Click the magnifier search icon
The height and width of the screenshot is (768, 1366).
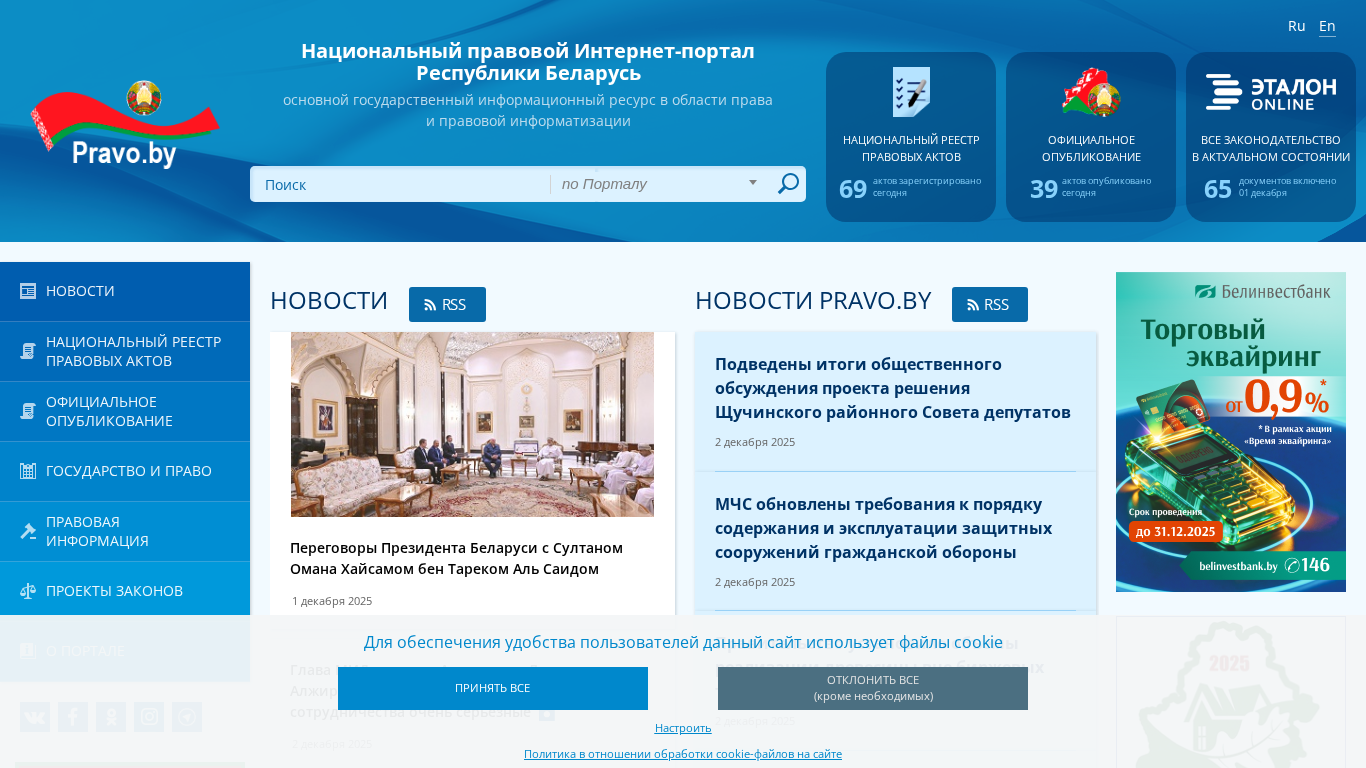(x=788, y=184)
